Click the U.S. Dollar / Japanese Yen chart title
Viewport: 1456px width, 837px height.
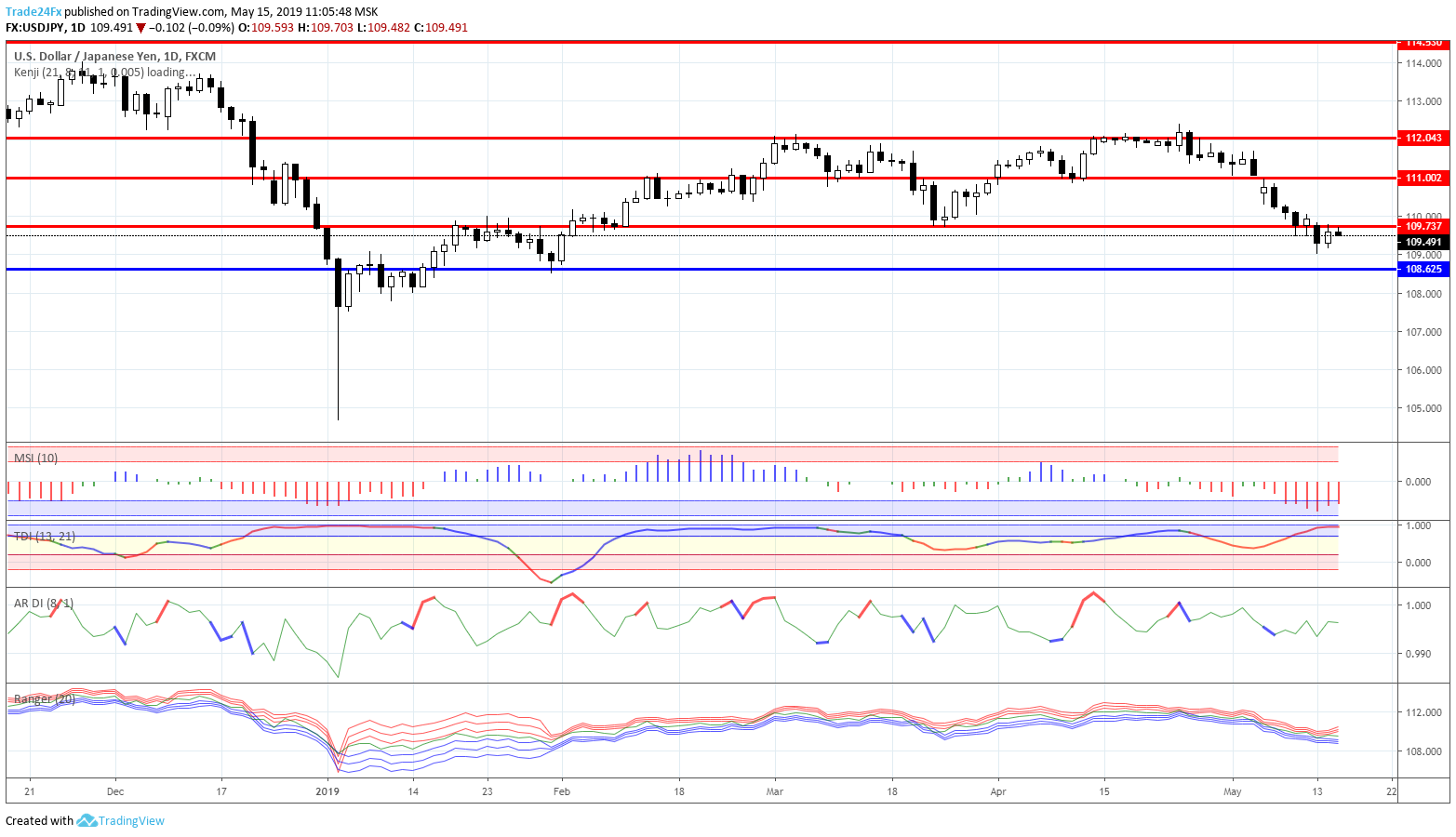click(114, 56)
